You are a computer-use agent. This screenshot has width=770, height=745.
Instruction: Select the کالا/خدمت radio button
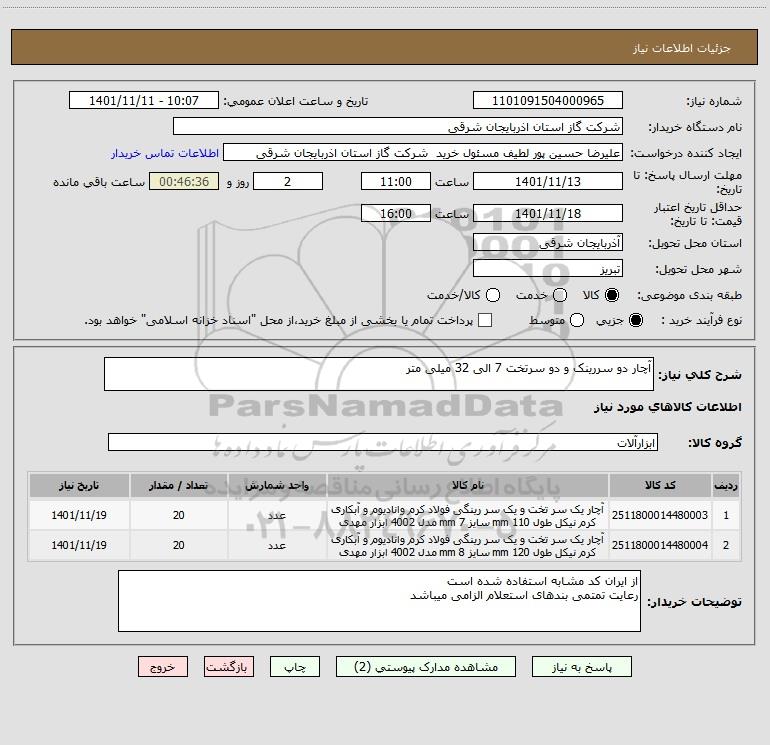click(x=493, y=295)
